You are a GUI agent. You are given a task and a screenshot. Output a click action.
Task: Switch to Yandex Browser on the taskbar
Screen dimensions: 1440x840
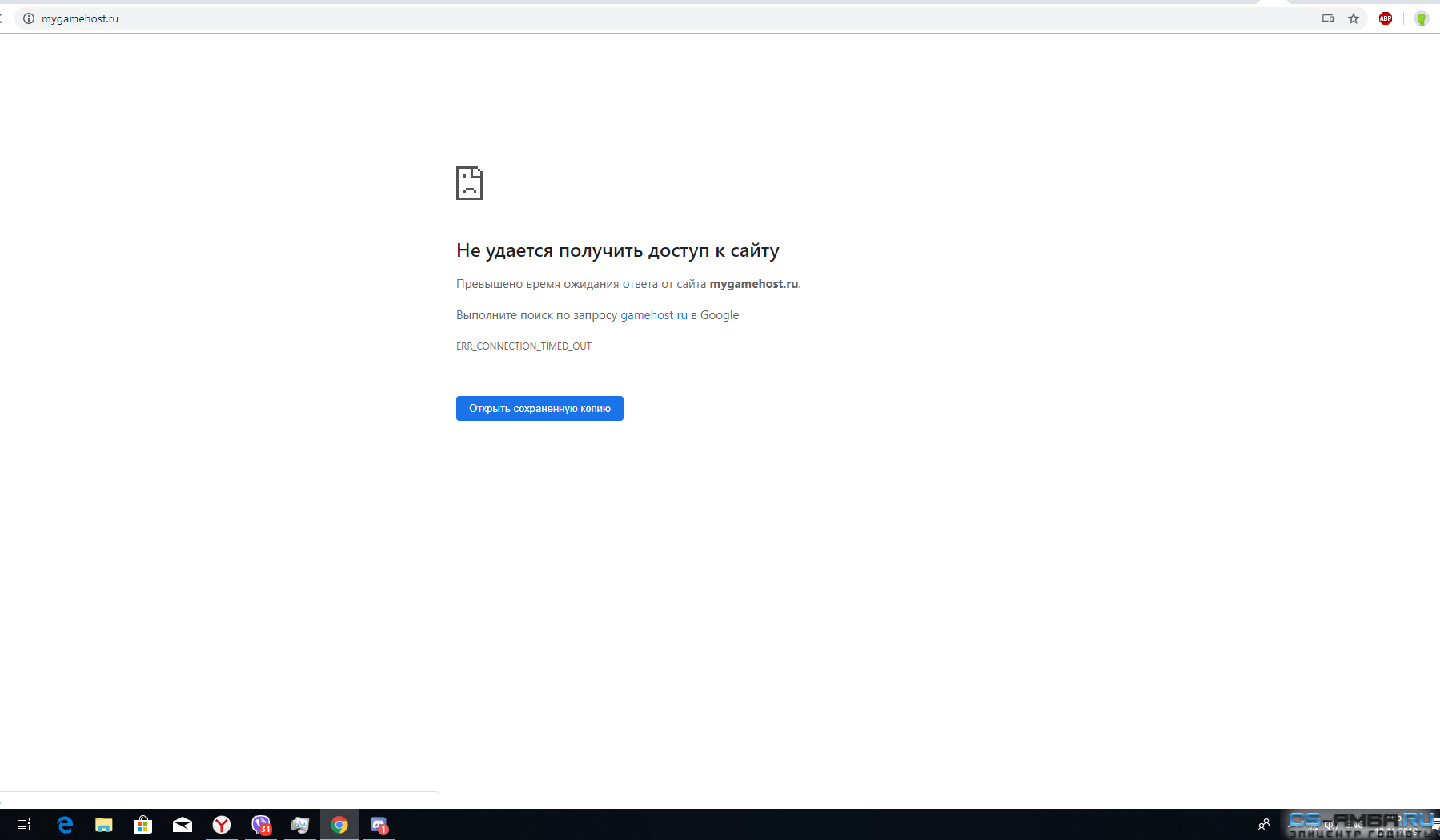point(222,825)
